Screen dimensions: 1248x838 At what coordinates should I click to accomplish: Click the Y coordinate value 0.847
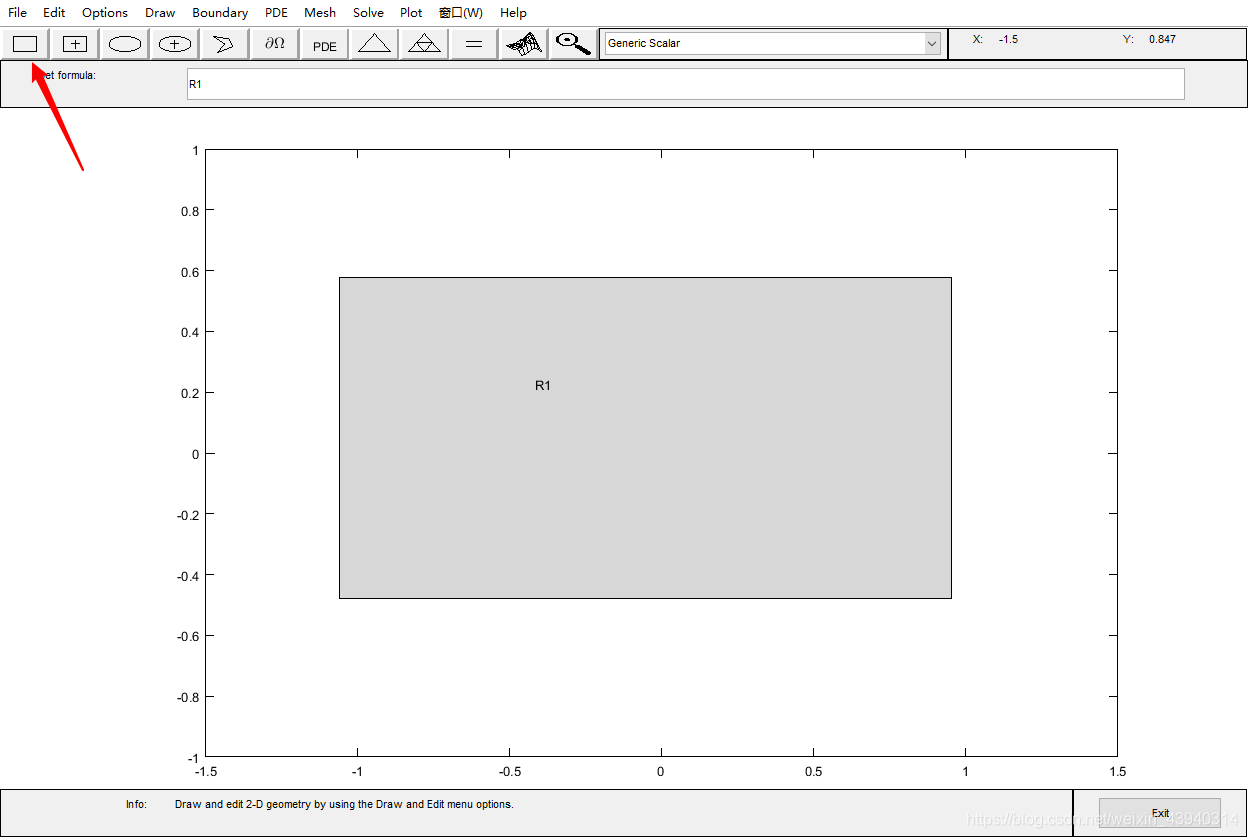pyautogui.click(x=1162, y=39)
